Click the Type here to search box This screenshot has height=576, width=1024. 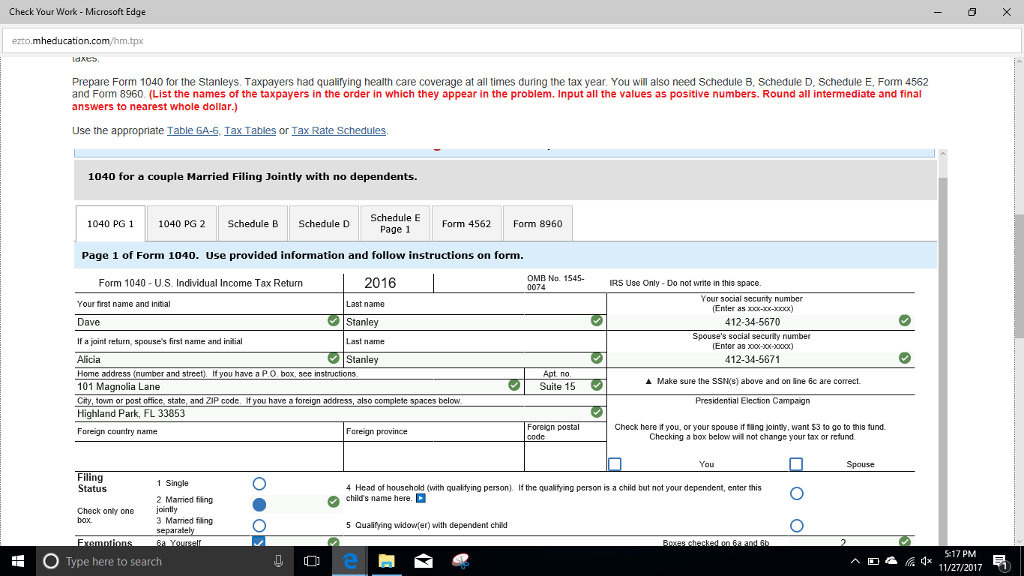pos(163,561)
